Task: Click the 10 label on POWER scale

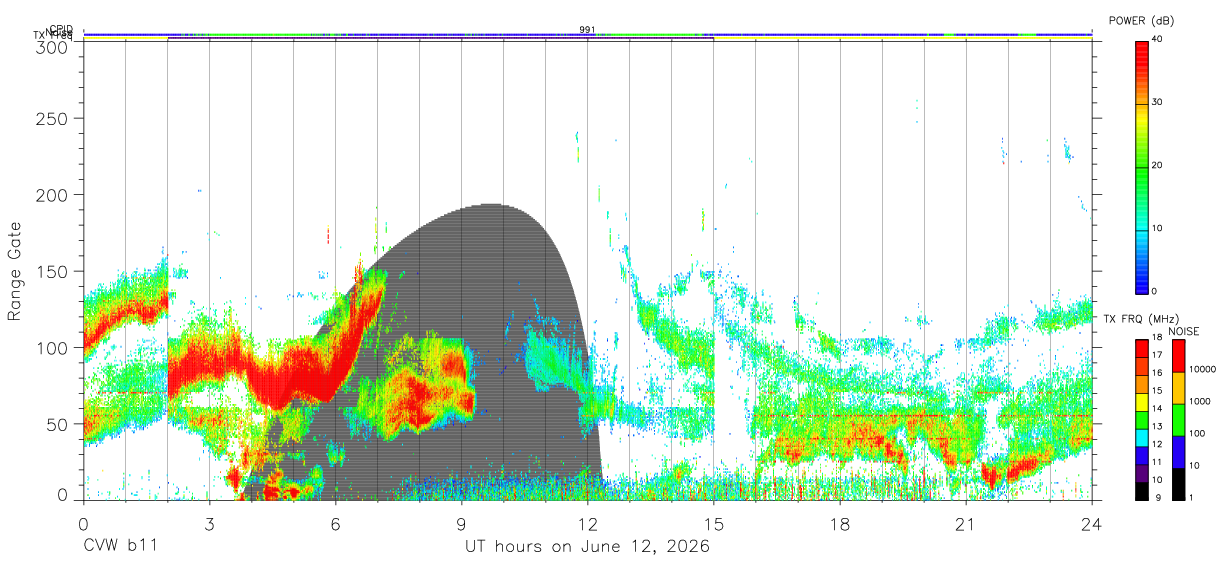Action: (x=1157, y=228)
